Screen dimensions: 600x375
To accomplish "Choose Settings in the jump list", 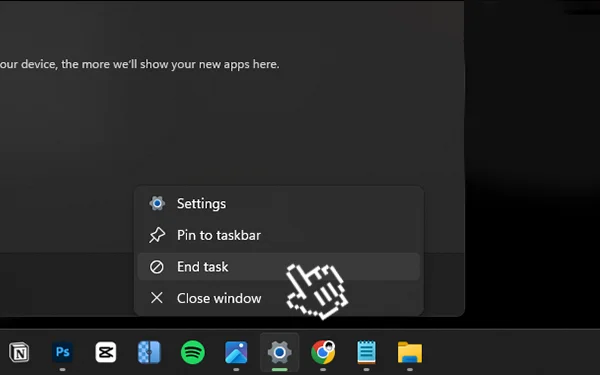I will (279, 204).
